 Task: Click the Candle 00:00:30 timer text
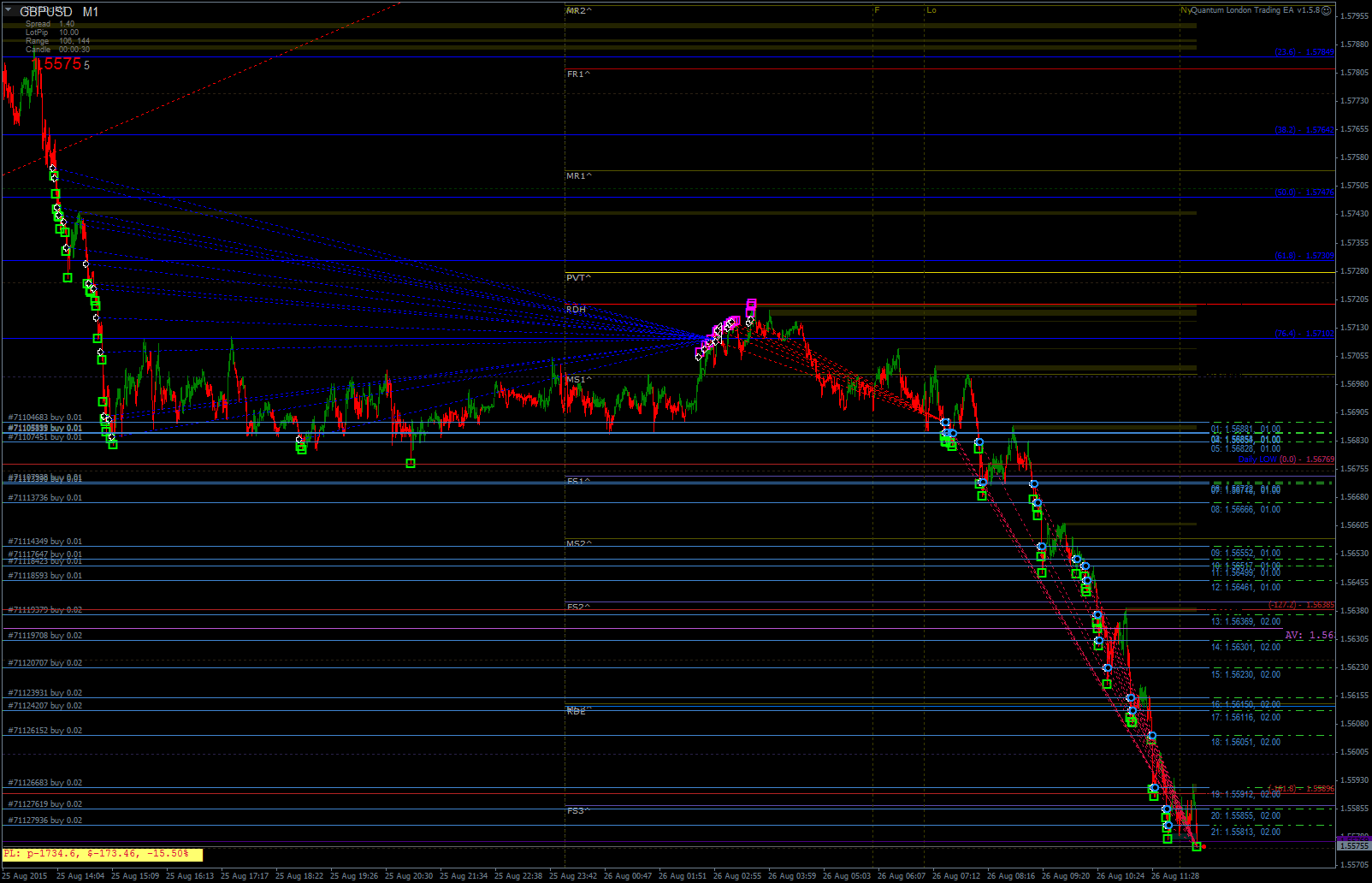point(57,50)
